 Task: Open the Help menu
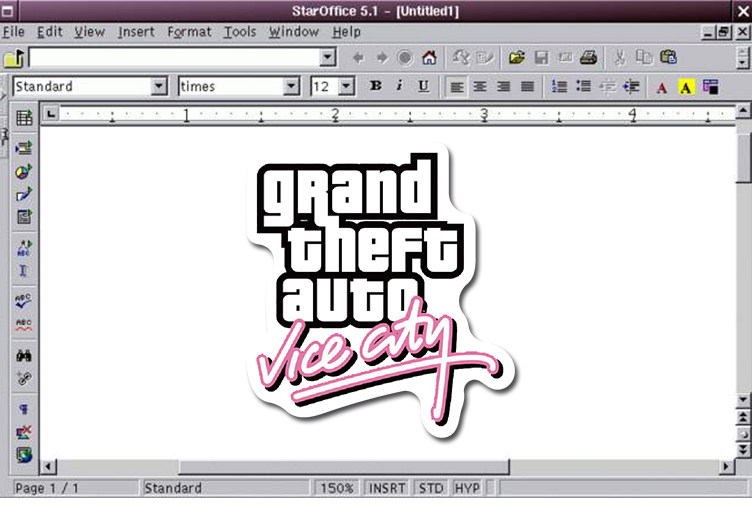coord(347,32)
